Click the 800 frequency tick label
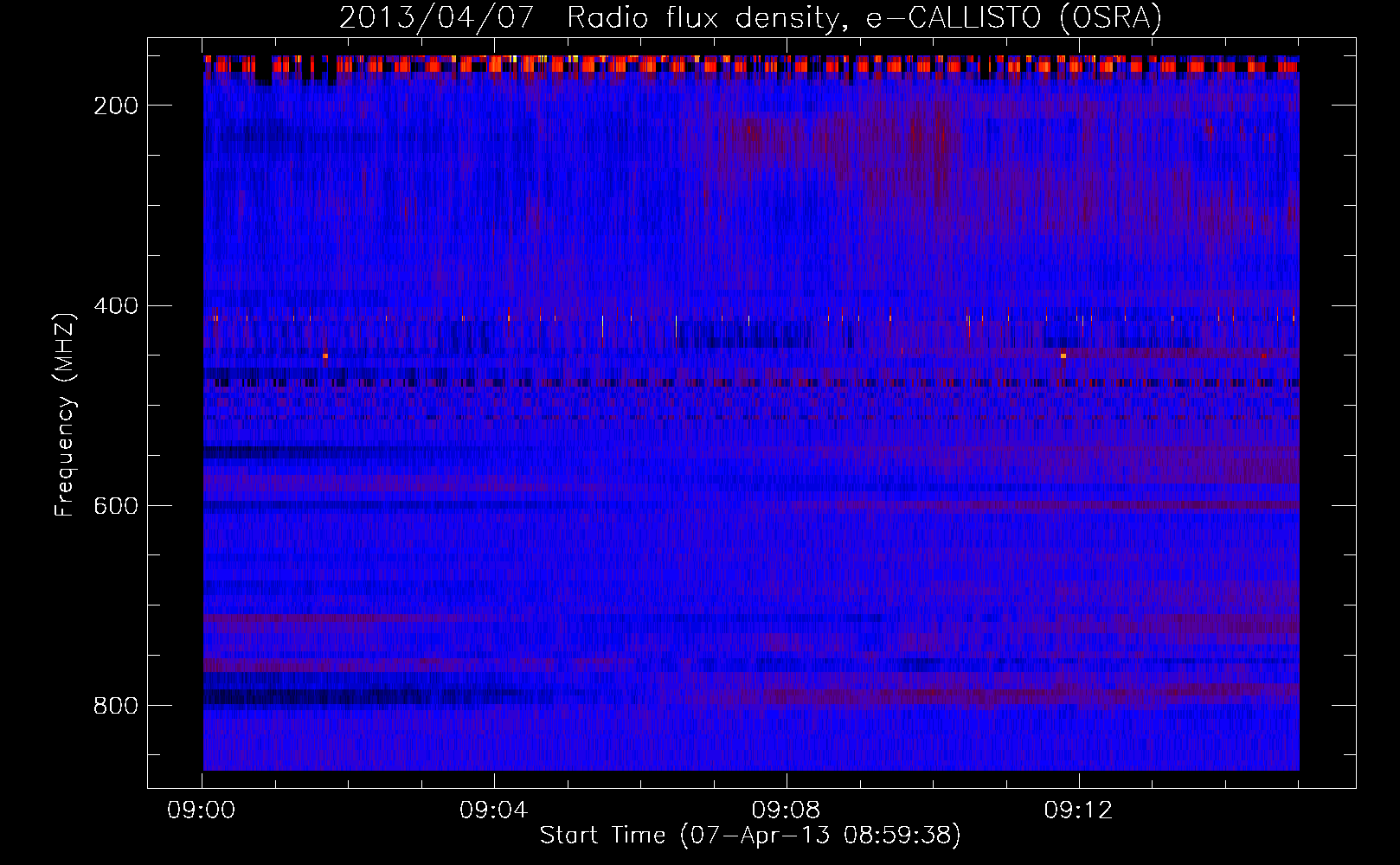The width and height of the screenshot is (1400, 865). click(x=116, y=706)
